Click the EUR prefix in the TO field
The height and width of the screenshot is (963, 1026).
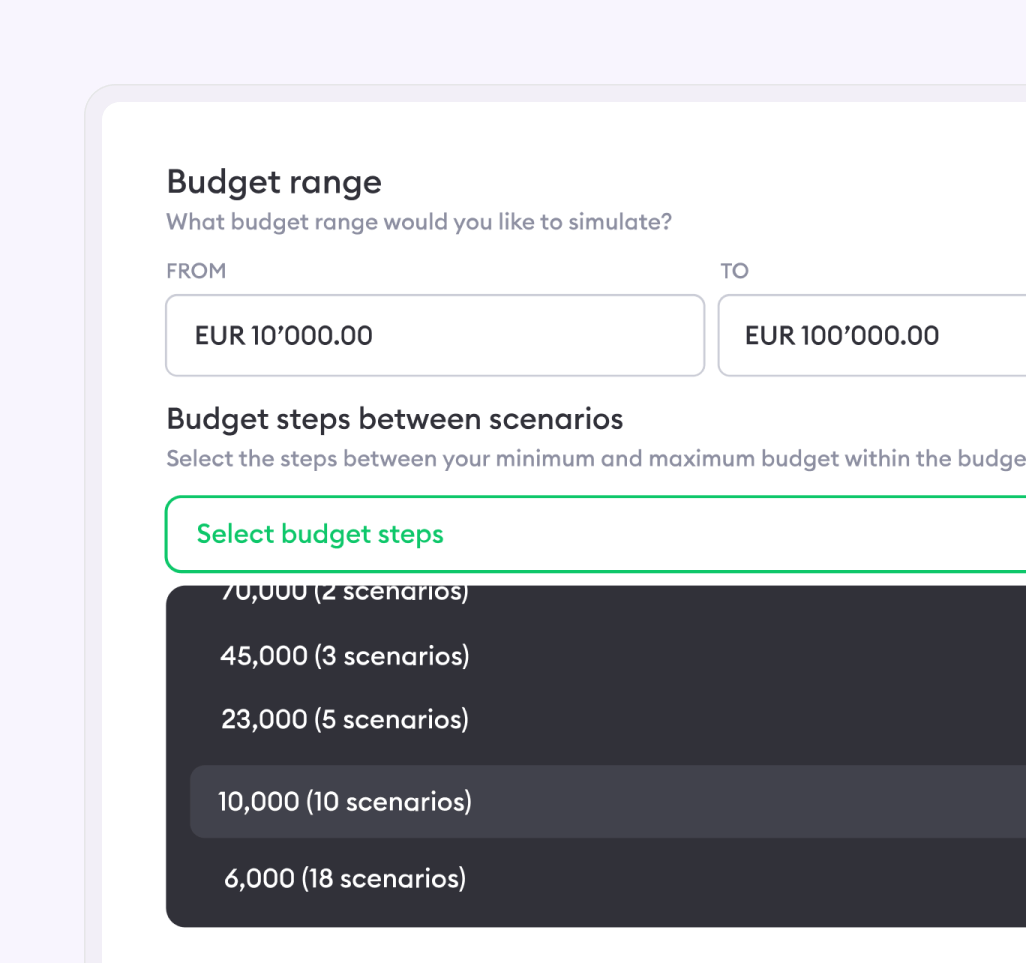point(769,335)
